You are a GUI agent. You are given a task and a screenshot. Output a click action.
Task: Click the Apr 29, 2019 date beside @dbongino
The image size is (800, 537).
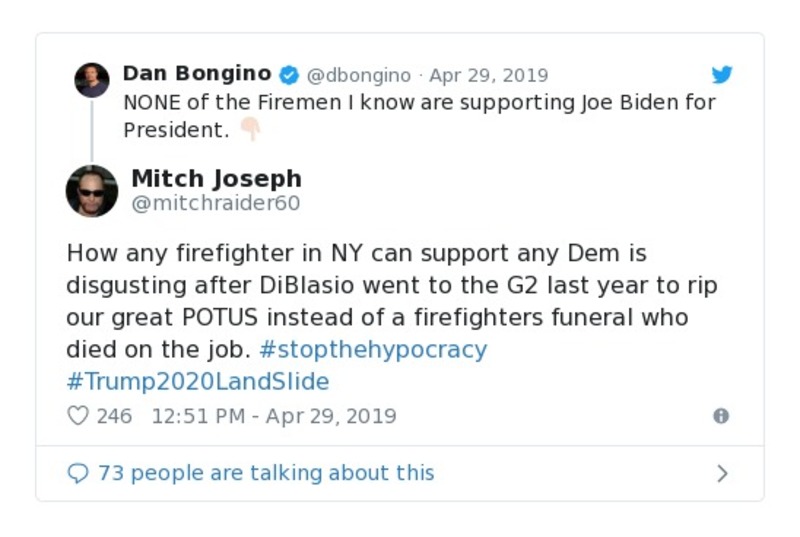point(488,76)
